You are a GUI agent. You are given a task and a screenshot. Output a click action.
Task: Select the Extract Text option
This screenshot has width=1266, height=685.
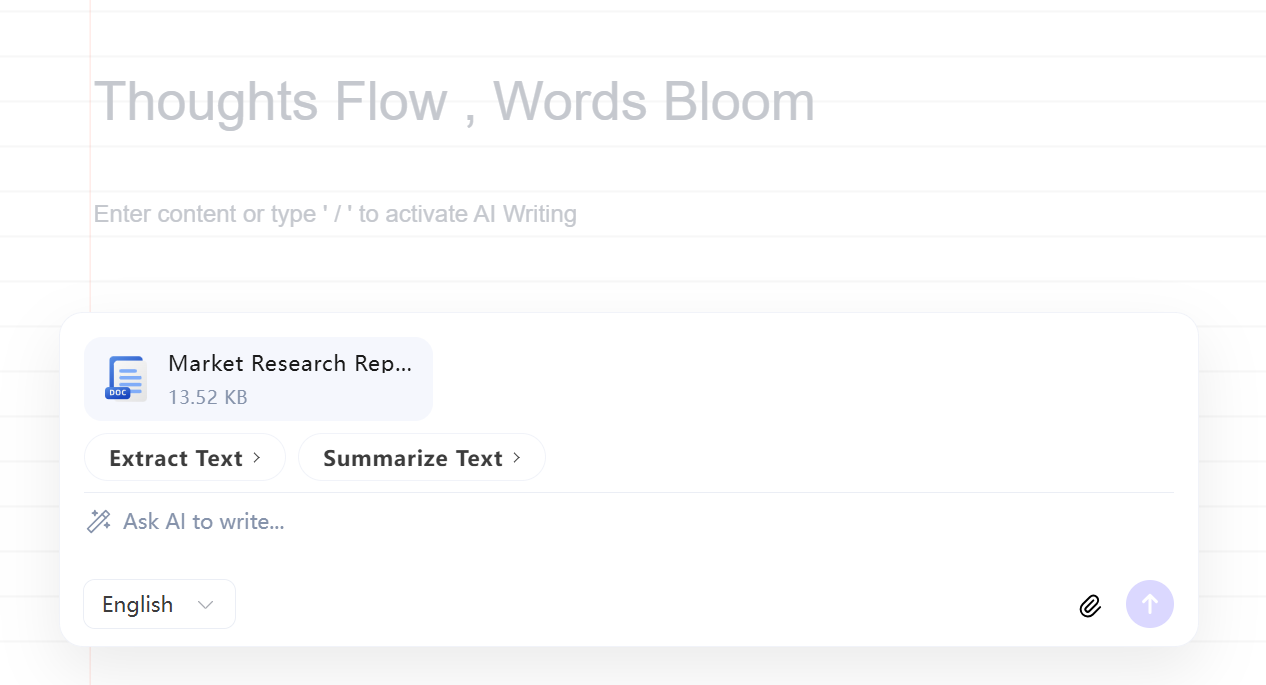pyautogui.click(x=185, y=458)
